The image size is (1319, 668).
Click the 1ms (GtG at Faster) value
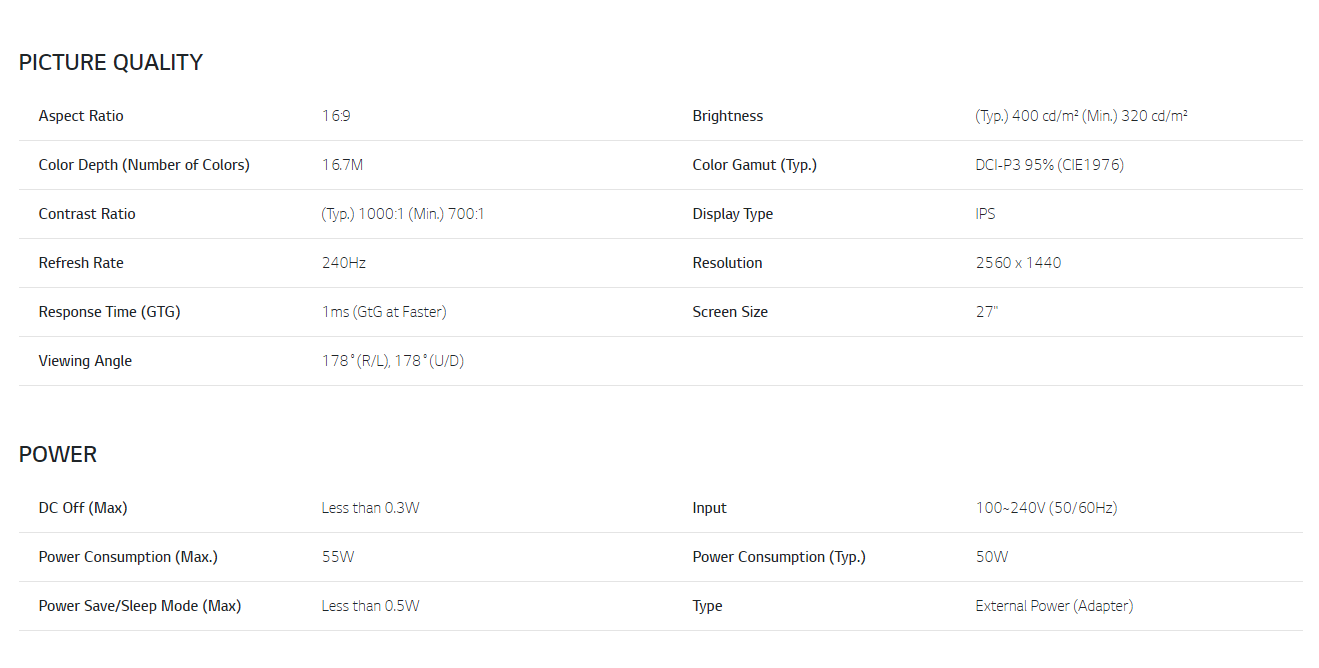coord(384,312)
